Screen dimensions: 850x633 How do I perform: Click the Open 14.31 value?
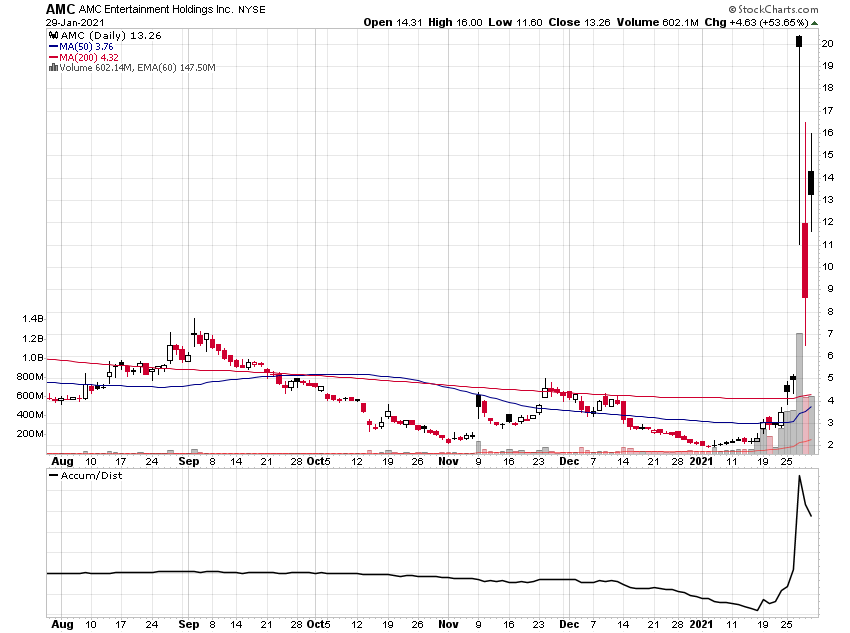[x=392, y=22]
